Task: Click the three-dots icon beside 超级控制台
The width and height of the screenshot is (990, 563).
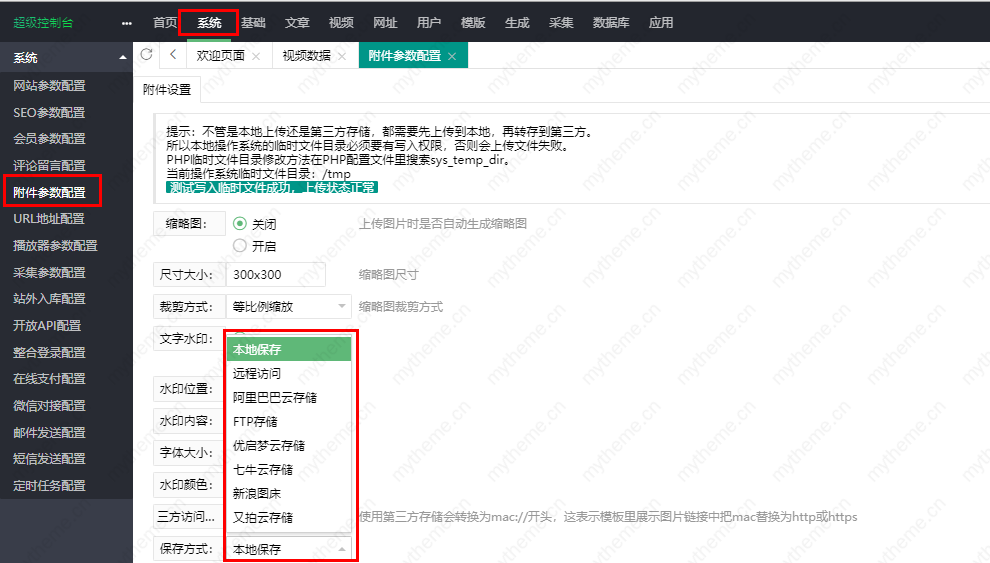Action: tap(126, 22)
